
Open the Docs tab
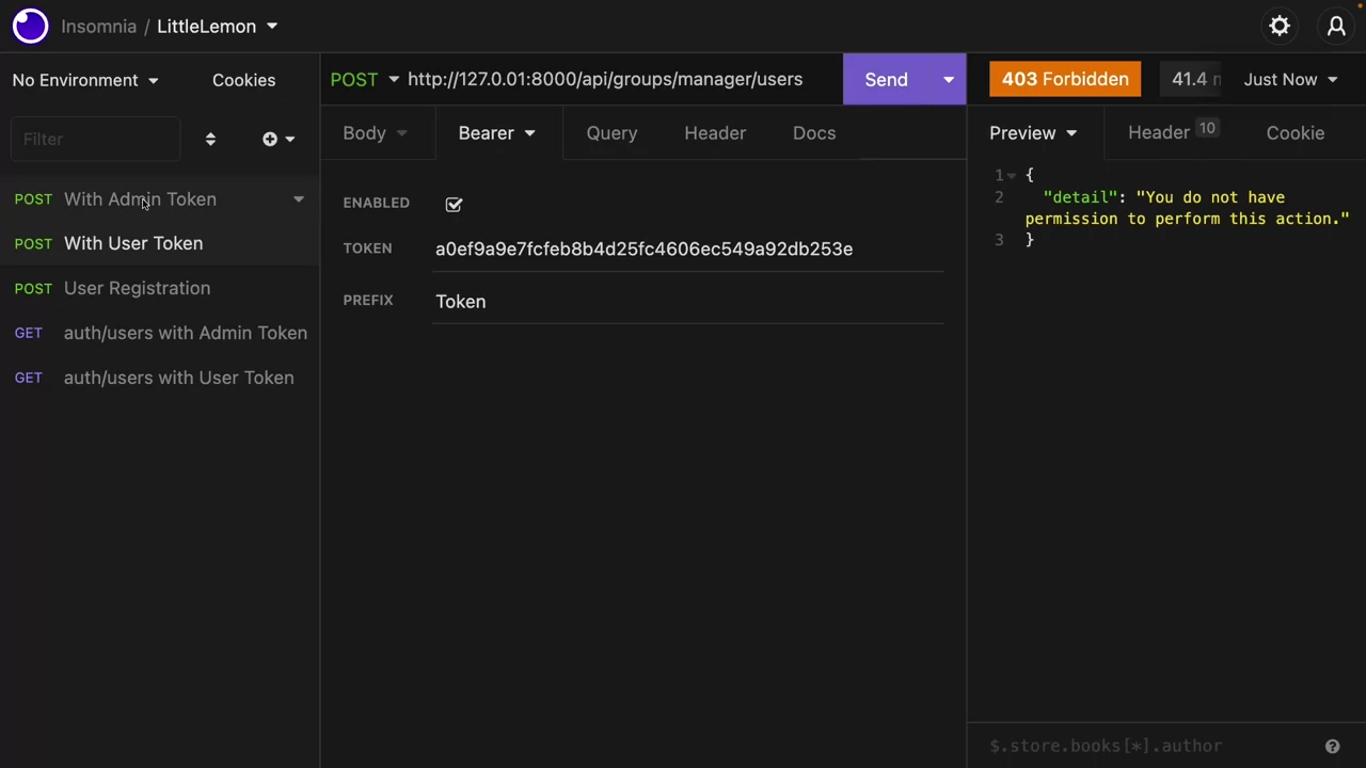[814, 133]
